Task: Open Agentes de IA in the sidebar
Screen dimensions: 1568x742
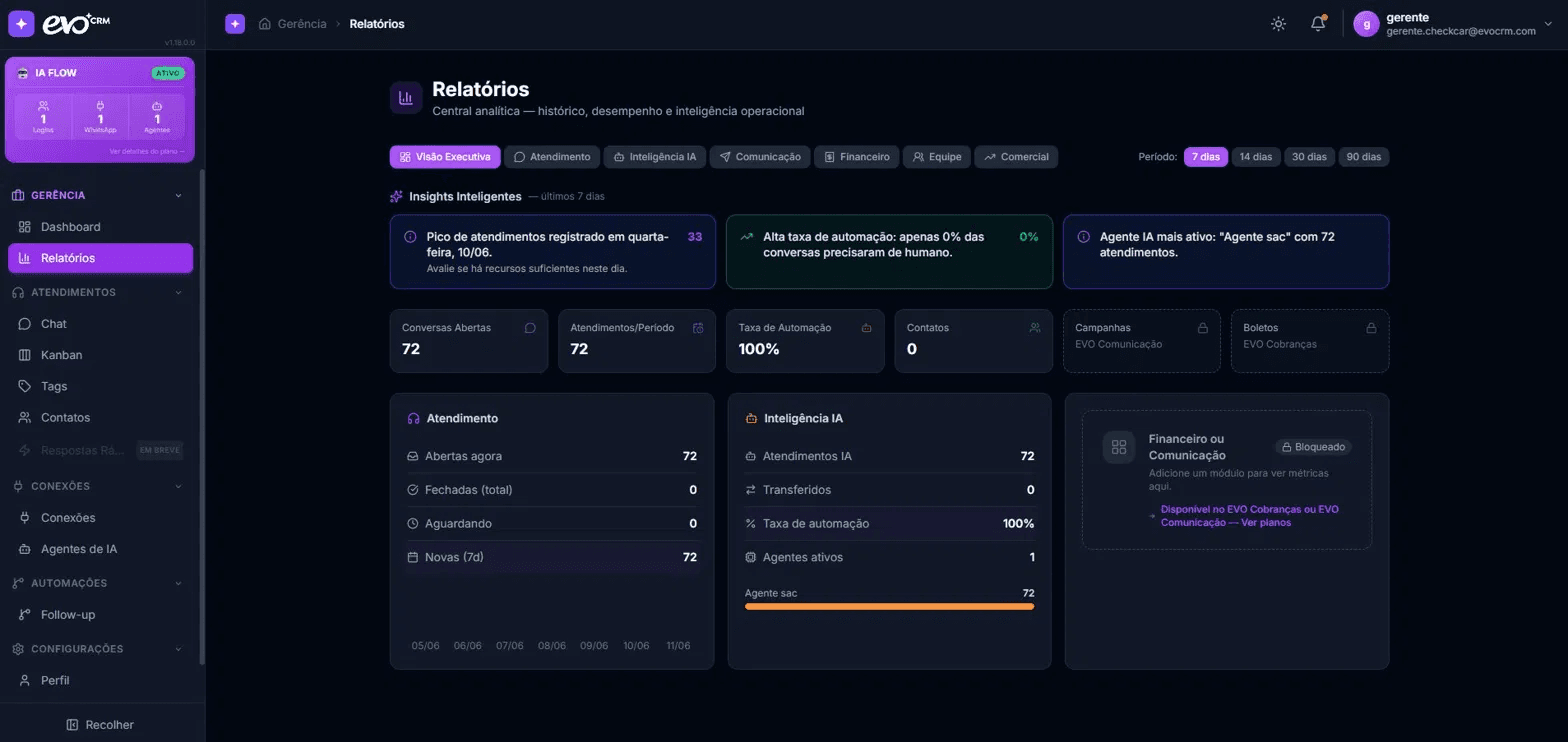Action: coord(100,549)
